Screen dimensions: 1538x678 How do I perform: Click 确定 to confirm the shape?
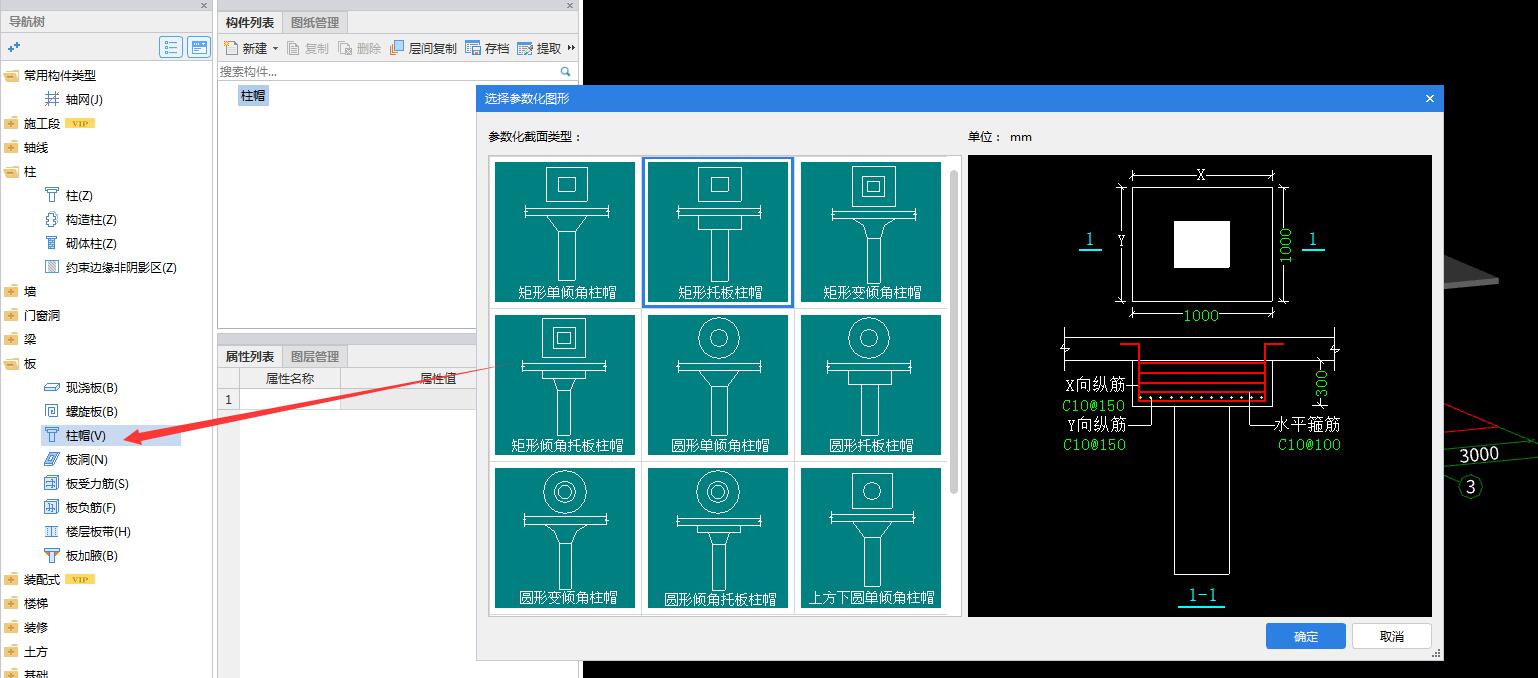pyautogui.click(x=1305, y=636)
